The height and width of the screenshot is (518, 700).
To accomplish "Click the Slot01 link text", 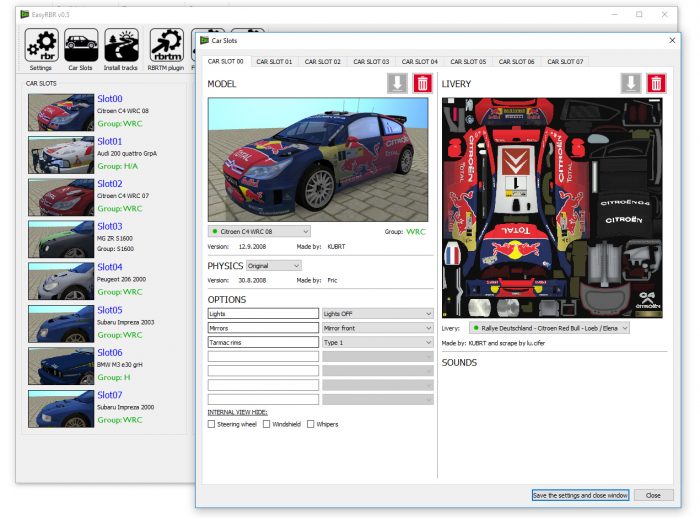I will [110, 141].
